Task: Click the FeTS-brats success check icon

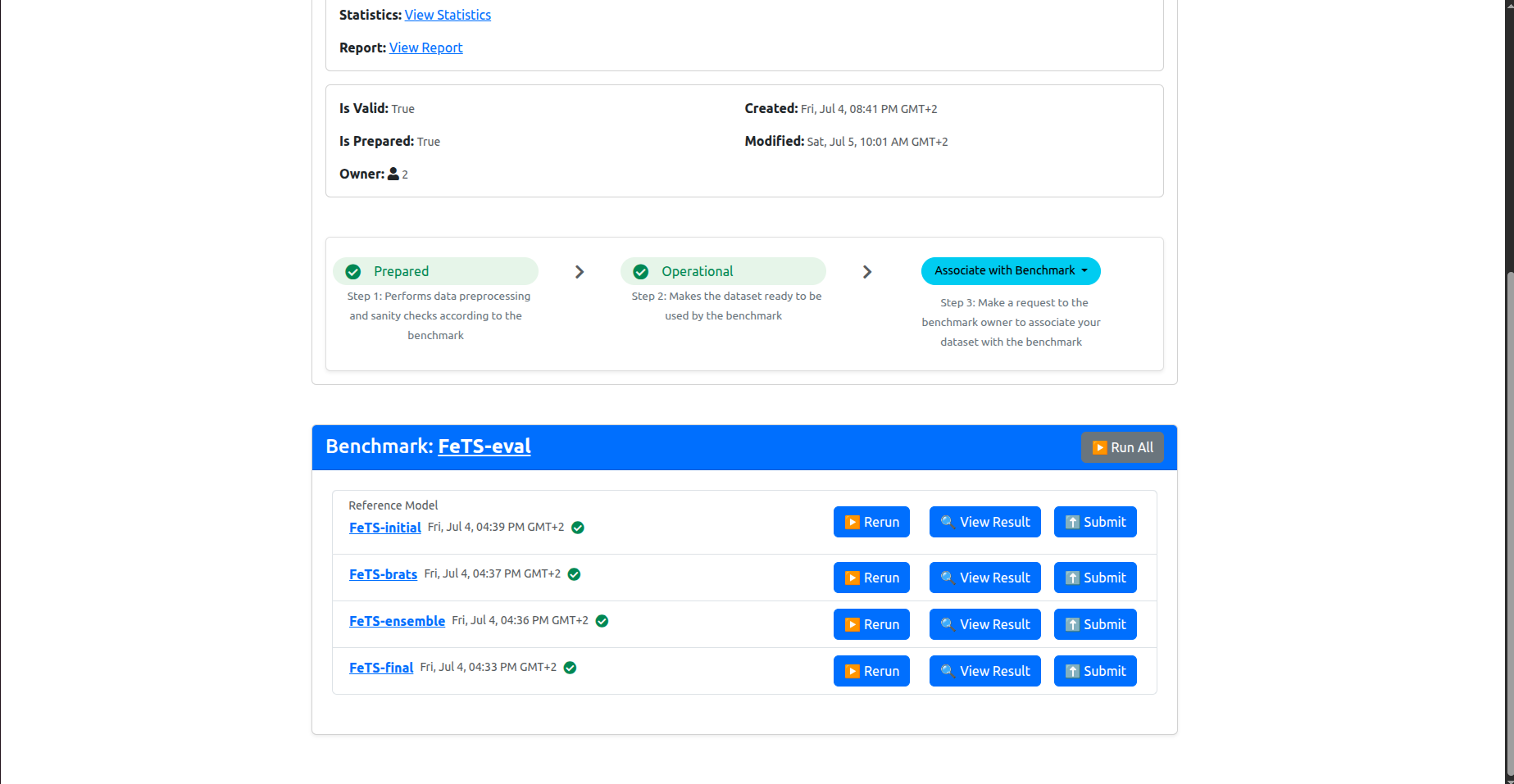Action: [x=574, y=574]
